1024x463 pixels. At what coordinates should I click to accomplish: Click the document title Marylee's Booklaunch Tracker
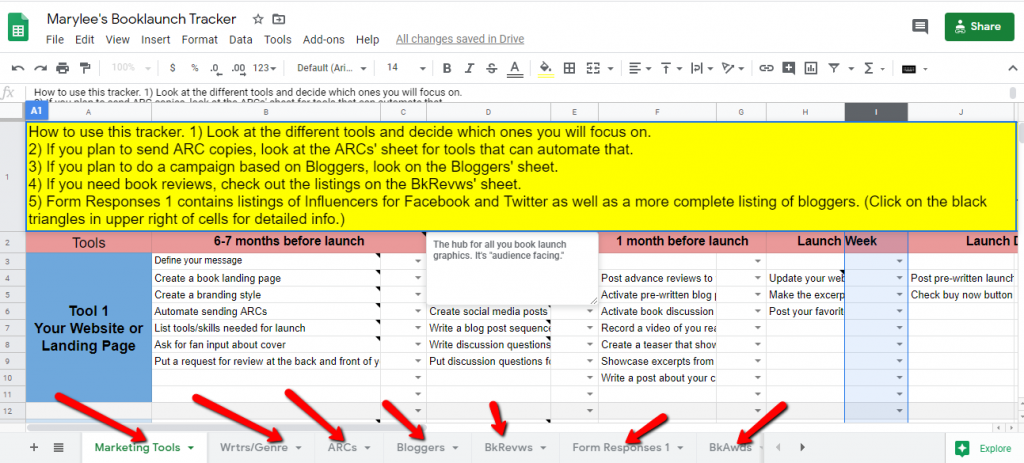tap(142, 19)
